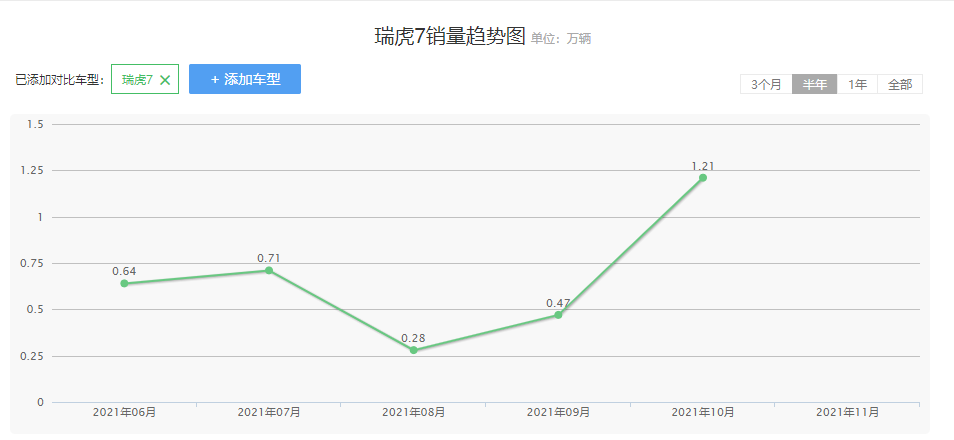Click the 1.21 value label above October
The height and width of the screenshot is (440, 954).
click(703, 166)
